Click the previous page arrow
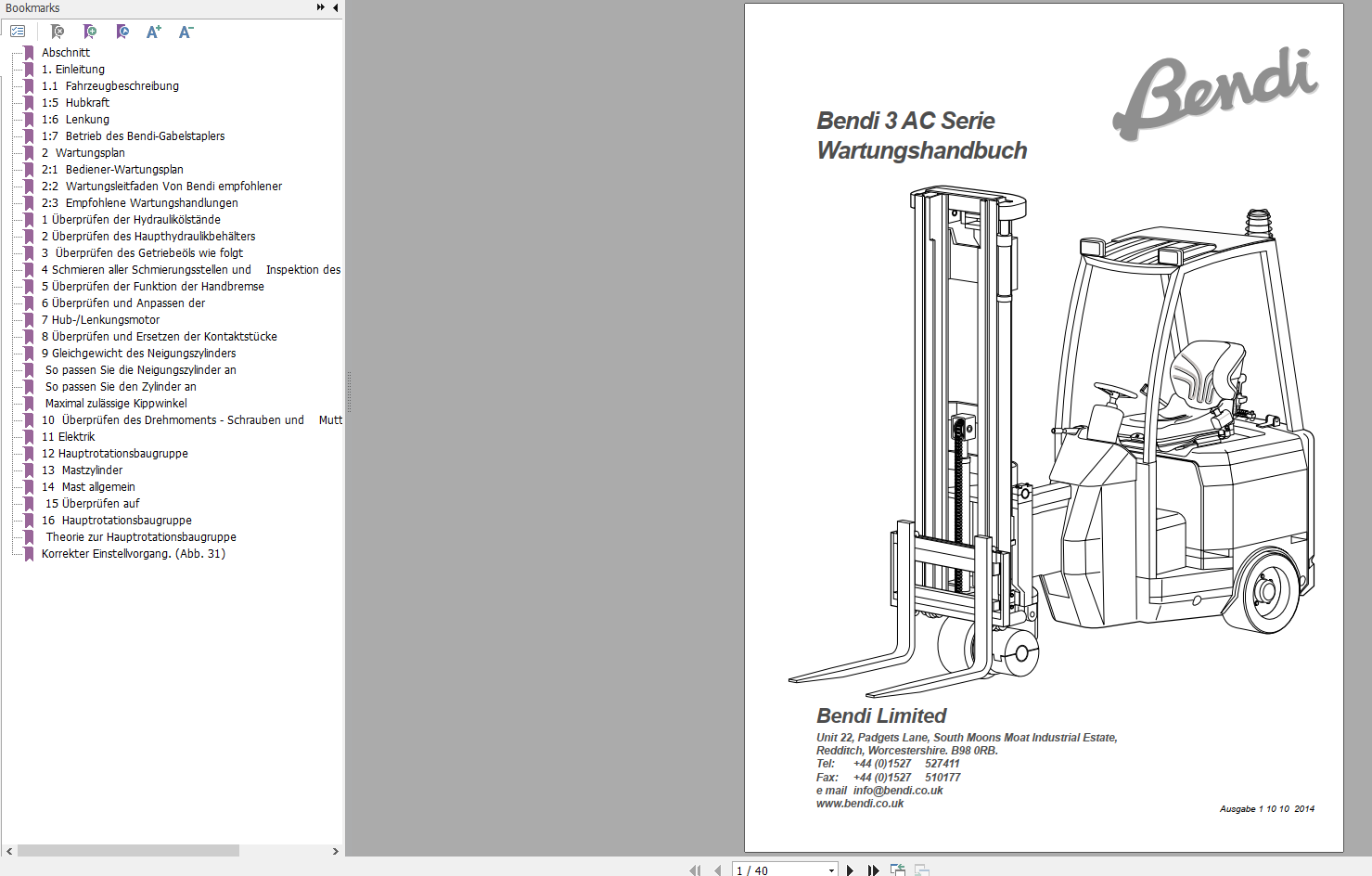 tap(718, 870)
